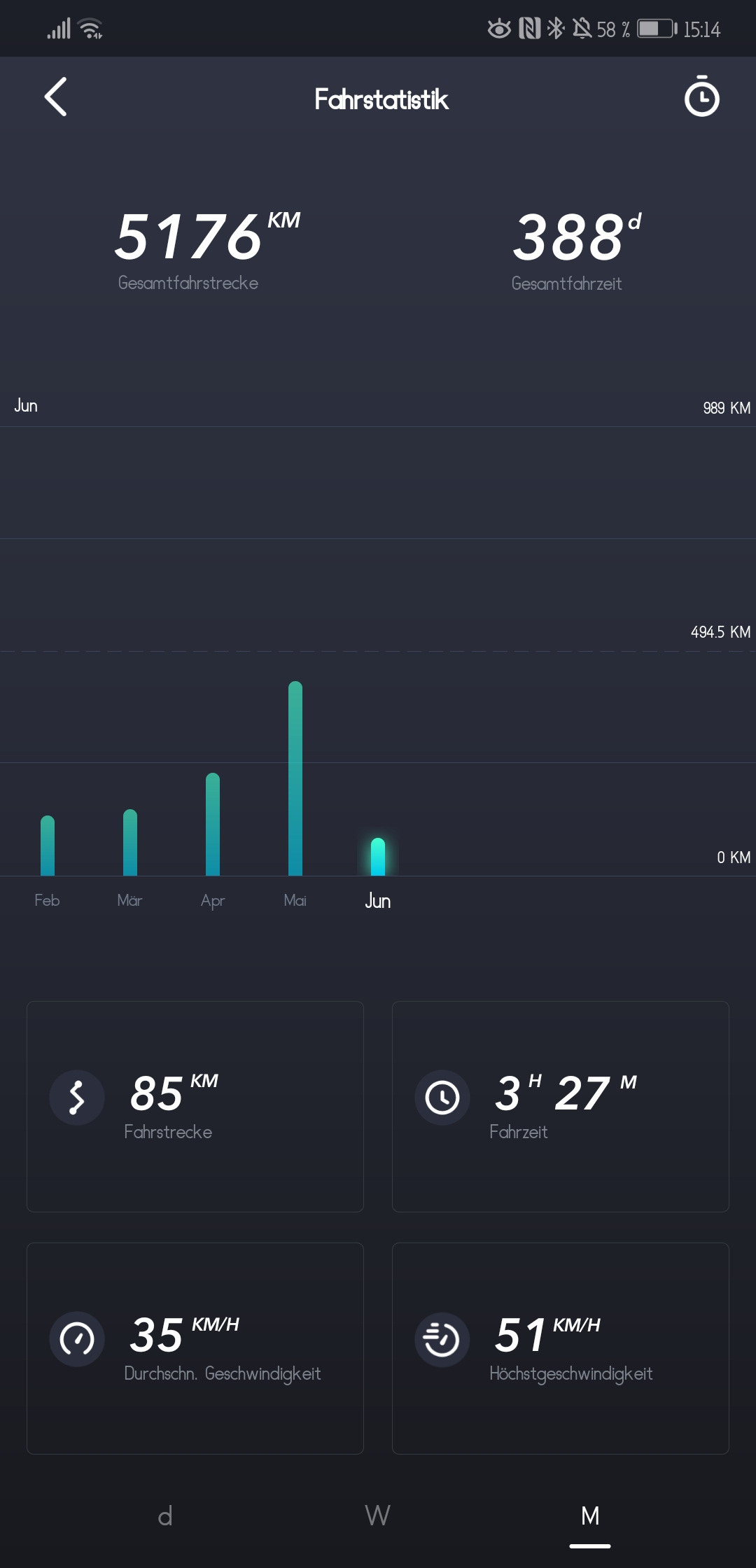Open the stopwatch timer icon

(x=701, y=97)
